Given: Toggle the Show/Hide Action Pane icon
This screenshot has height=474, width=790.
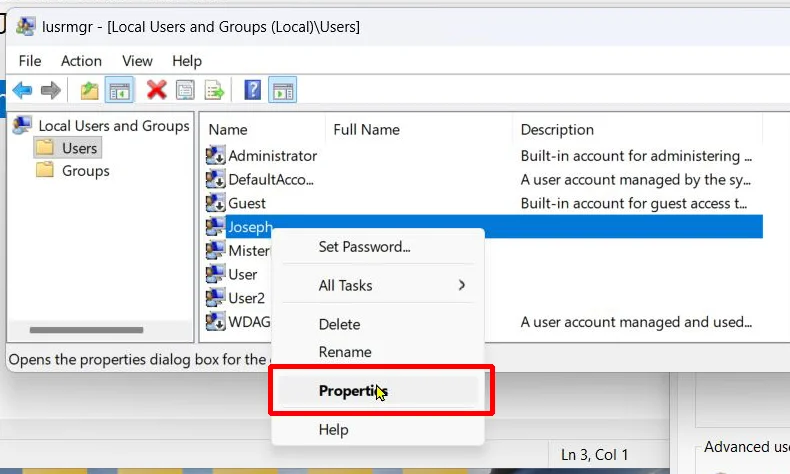Looking at the screenshot, I should pyautogui.click(x=283, y=90).
